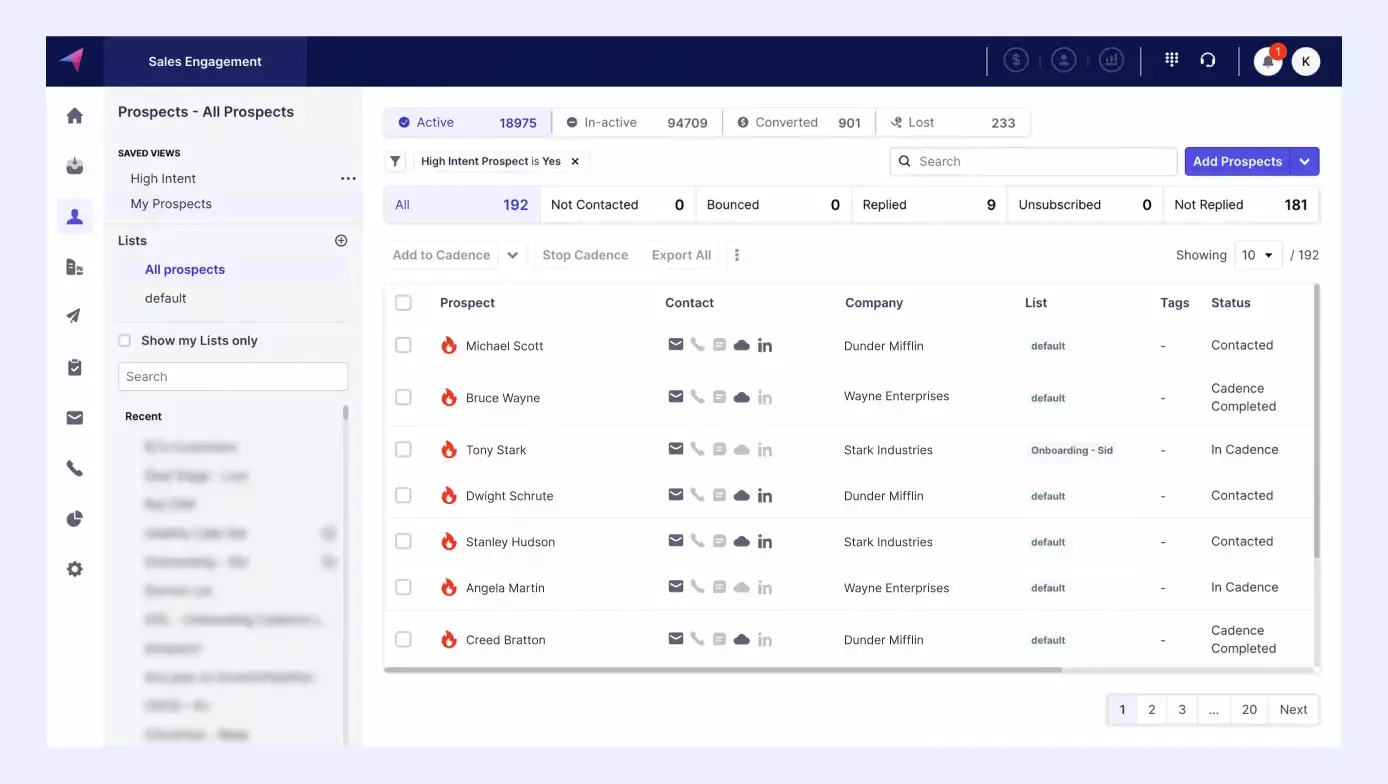The height and width of the screenshot is (784, 1388).
Task: Select the header checkbox to select all prospects
Action: 404,302
